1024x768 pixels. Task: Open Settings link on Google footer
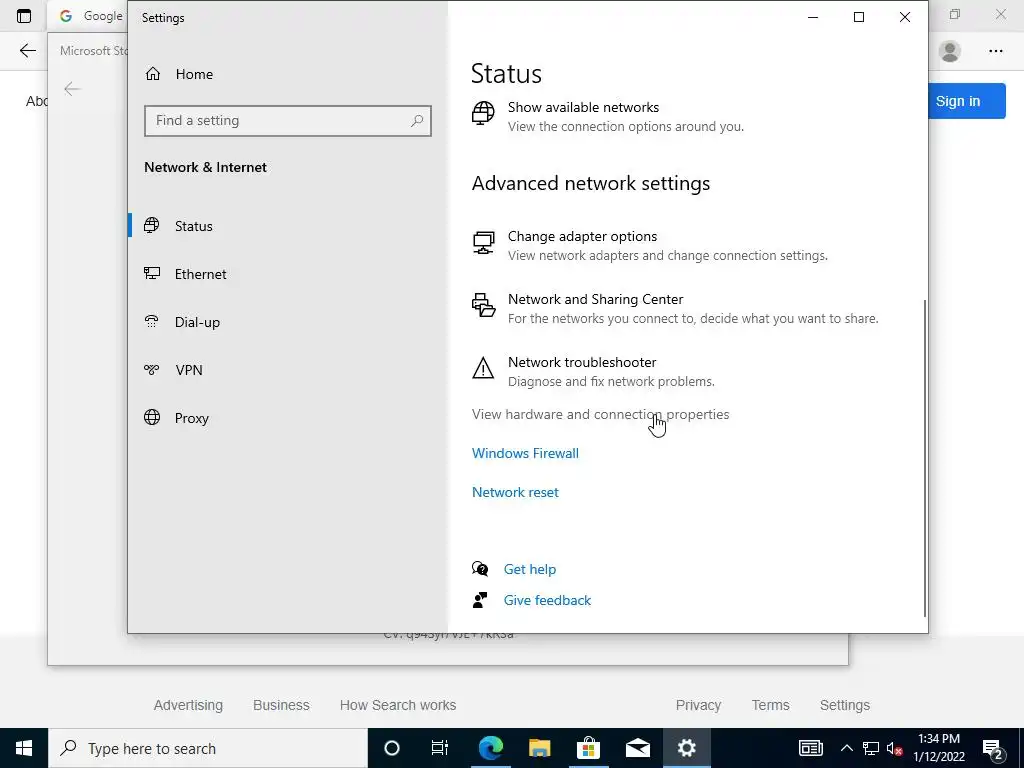(x=845, y=705)
